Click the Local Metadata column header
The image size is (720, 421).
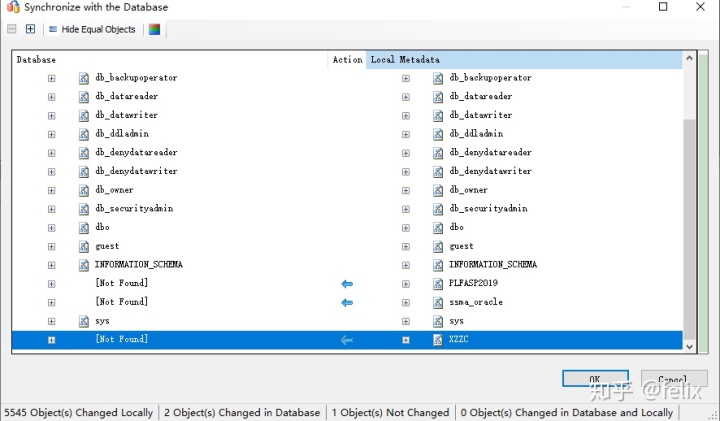(524, 60)
